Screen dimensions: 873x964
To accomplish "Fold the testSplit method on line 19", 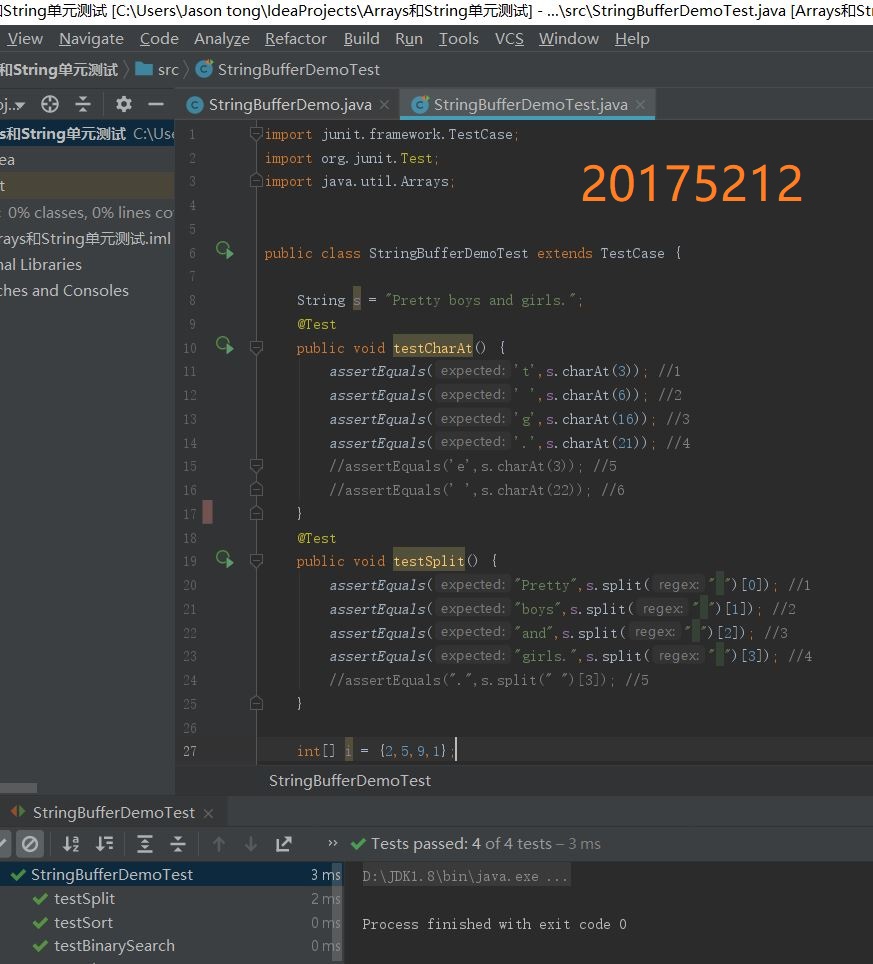I will point(256,560).
